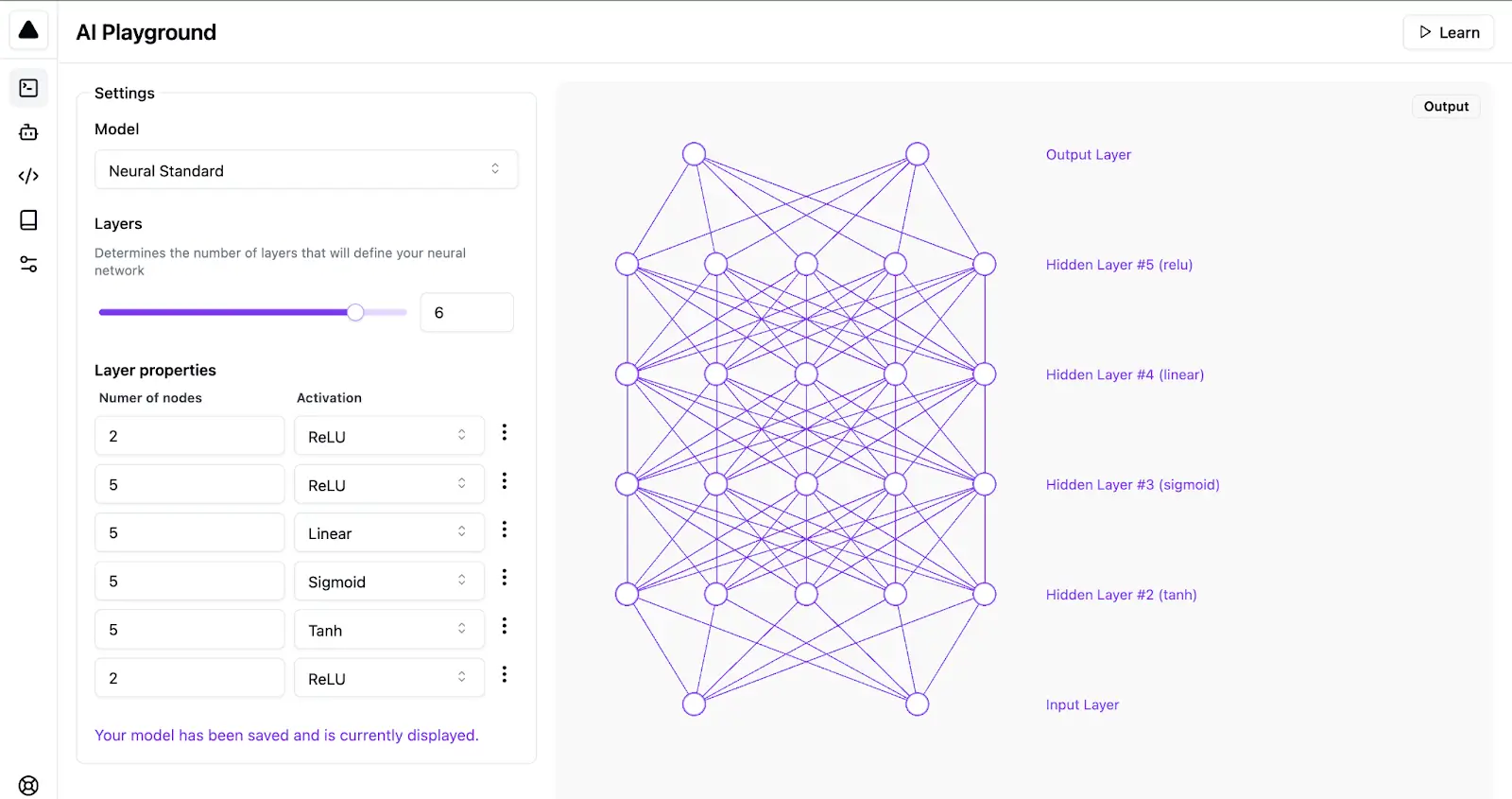
Task: Open options menu for the Tanh layer
Action: point(505,626)
